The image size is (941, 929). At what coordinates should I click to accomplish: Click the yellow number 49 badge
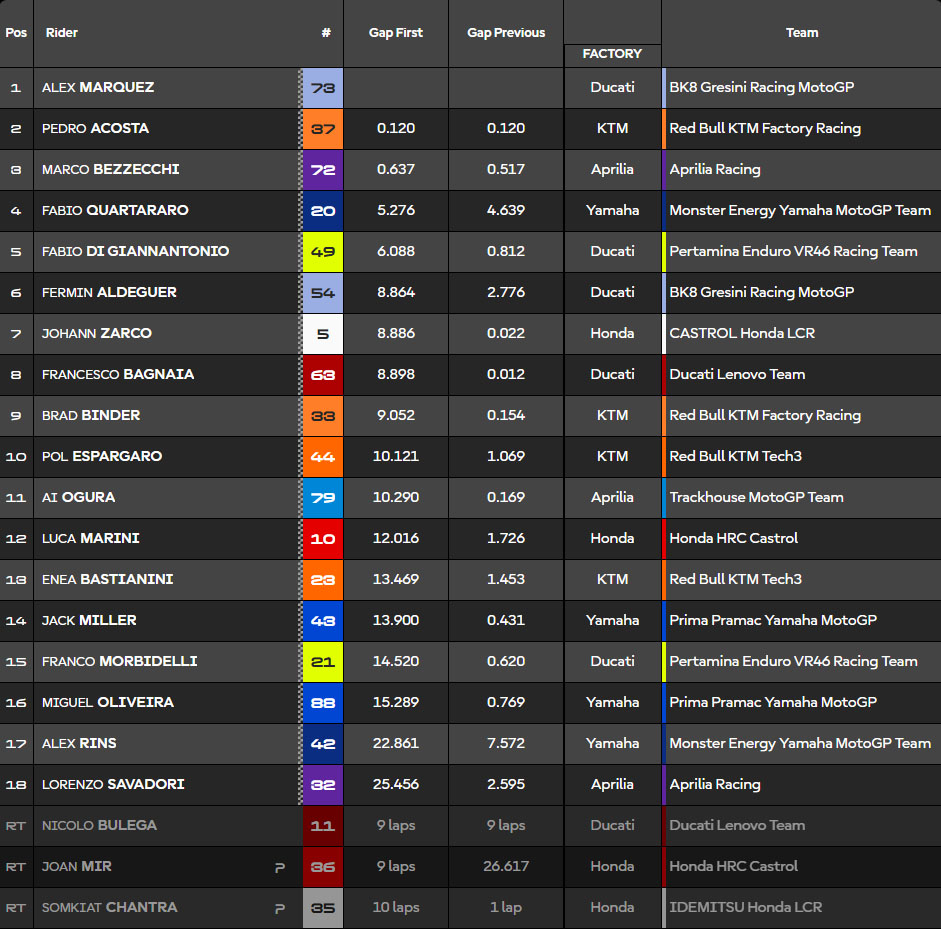pyautogui.click(x=322, y=252)
